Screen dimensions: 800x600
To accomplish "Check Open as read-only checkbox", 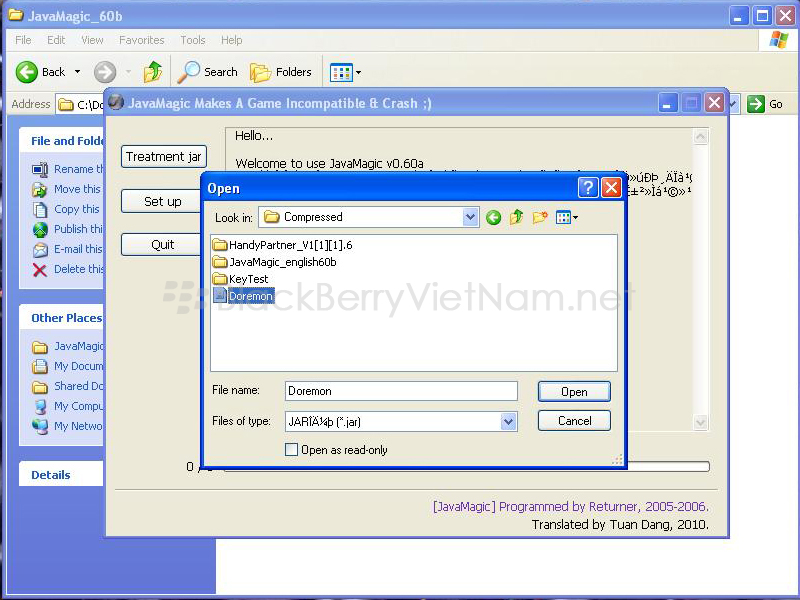I will tap(291, 449).
